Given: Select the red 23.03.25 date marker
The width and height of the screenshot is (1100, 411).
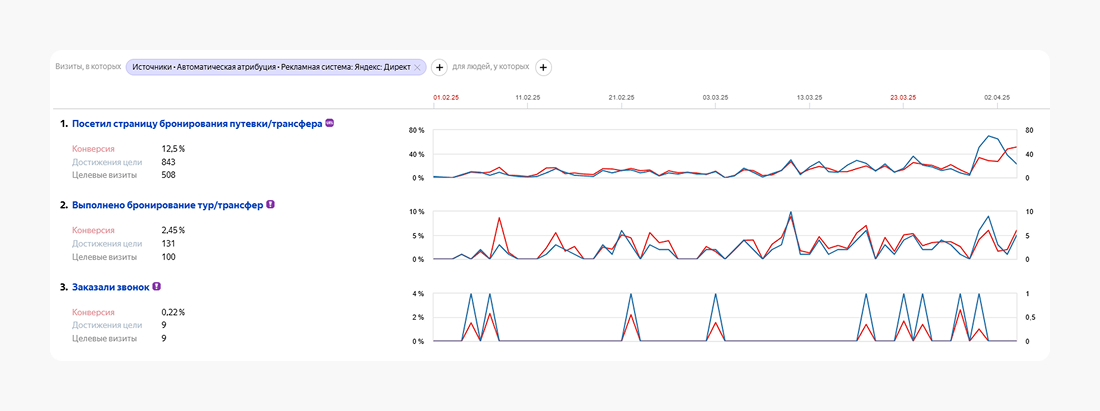Looking at the screenshot, I should [903, 98].
